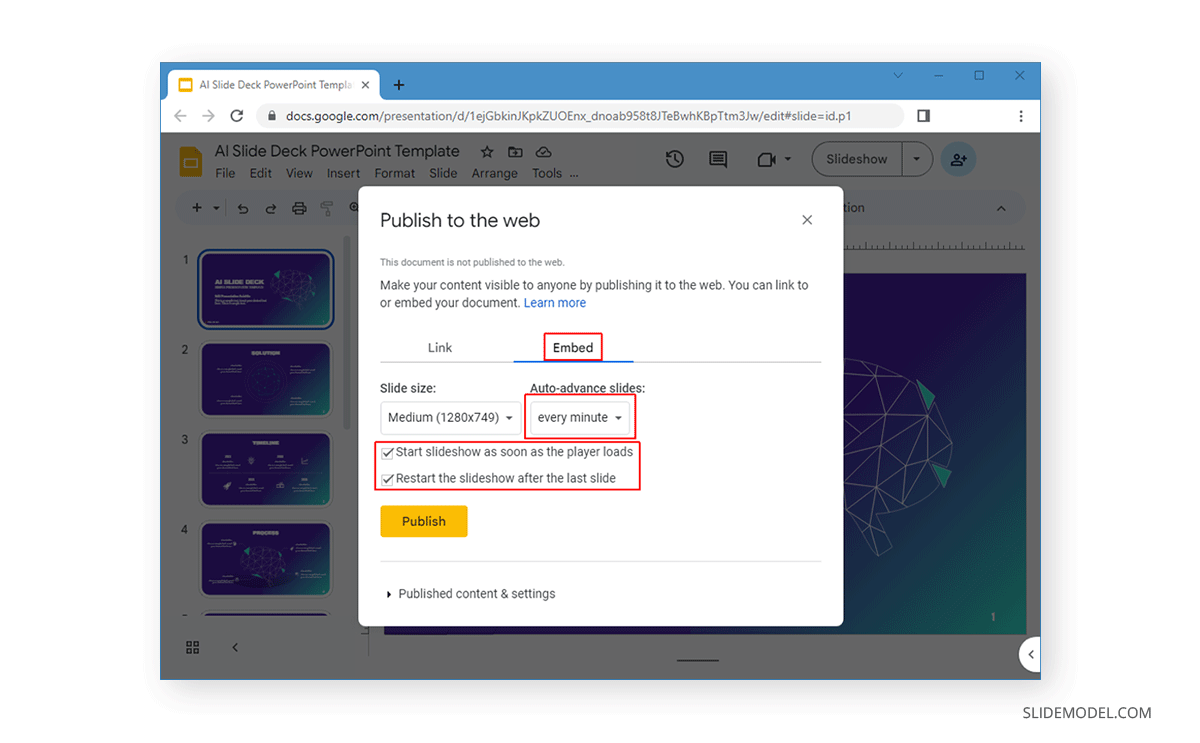Viewport: 1200px width, 743px height.
Task: Open the Slide size dropdown
Action: pyautogui.click(x=450, y=417)
